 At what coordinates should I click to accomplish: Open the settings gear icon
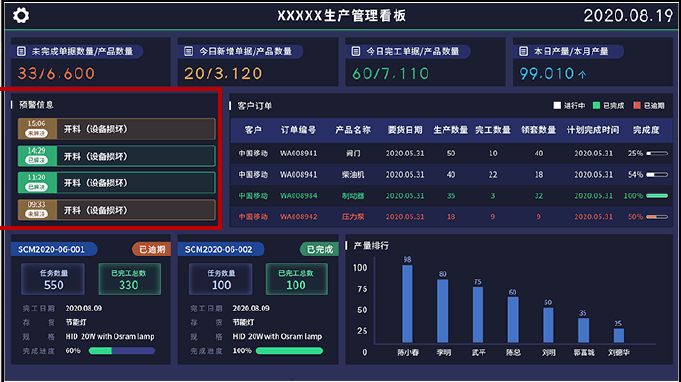click(x=21, y=16)
